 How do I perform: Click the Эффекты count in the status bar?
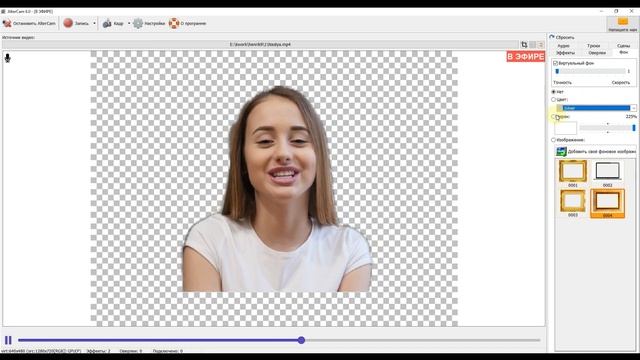coord(98,351)
